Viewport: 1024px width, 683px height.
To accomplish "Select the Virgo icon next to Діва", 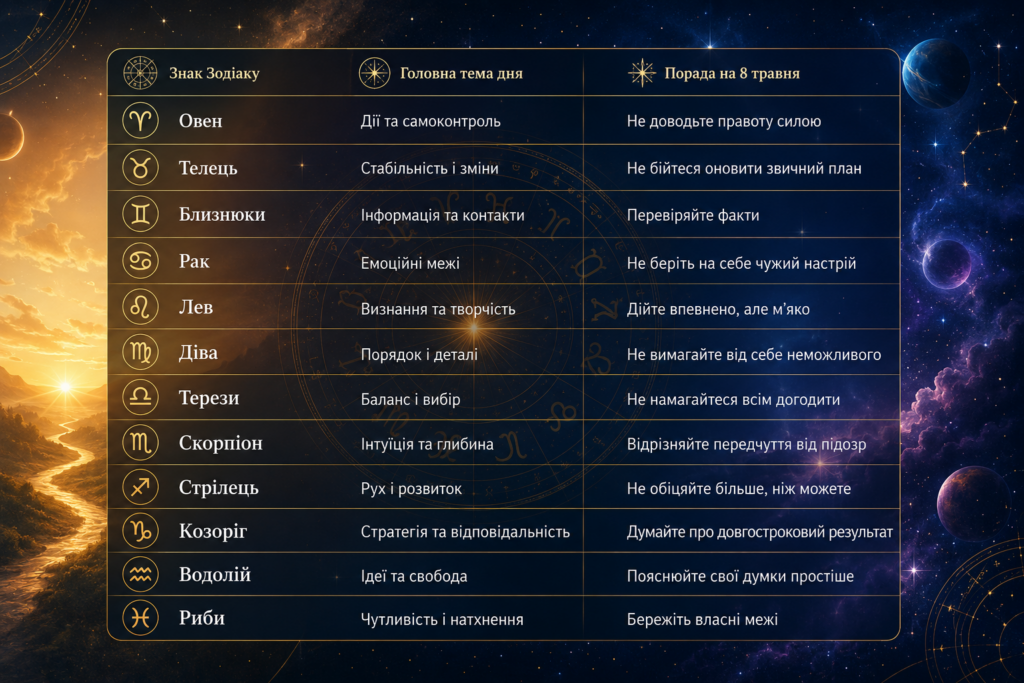I will [140, 353].
